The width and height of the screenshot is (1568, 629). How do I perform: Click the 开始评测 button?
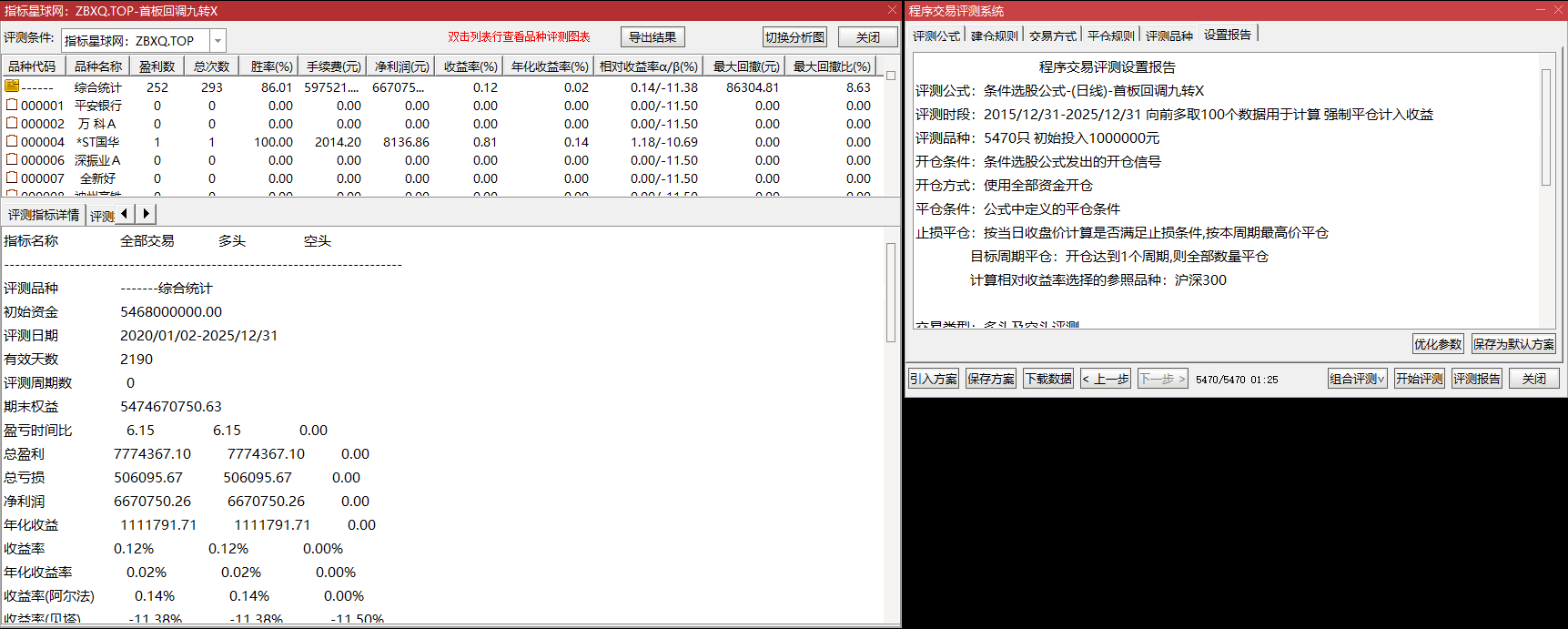click(x=1419, y=379)
